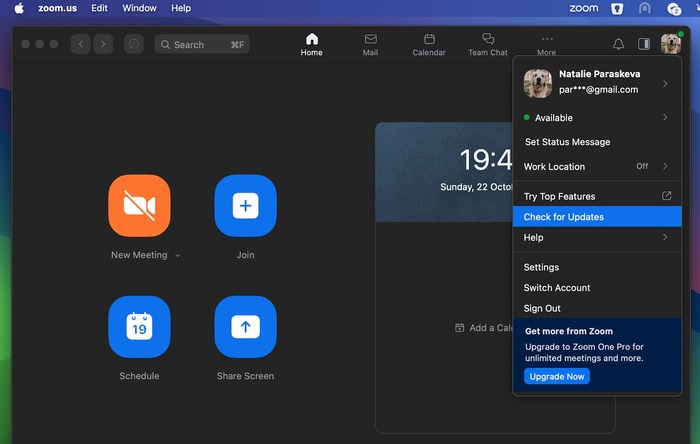
Task: Expand the Help submenu chevron
Action: [665, 237]
